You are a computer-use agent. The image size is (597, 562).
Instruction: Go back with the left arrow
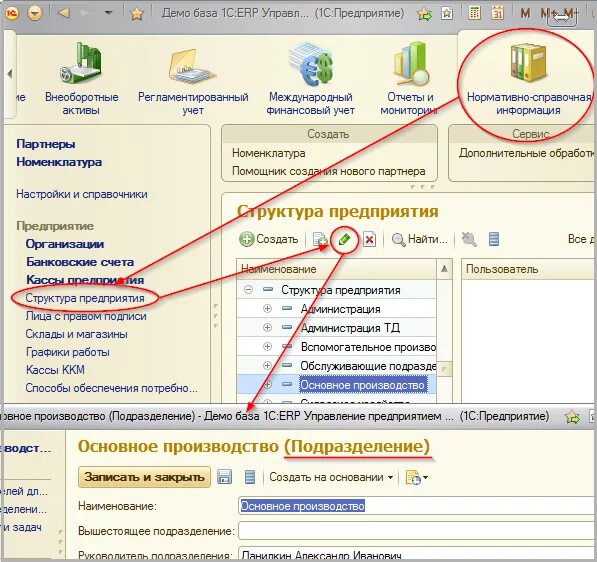[63, 13]
